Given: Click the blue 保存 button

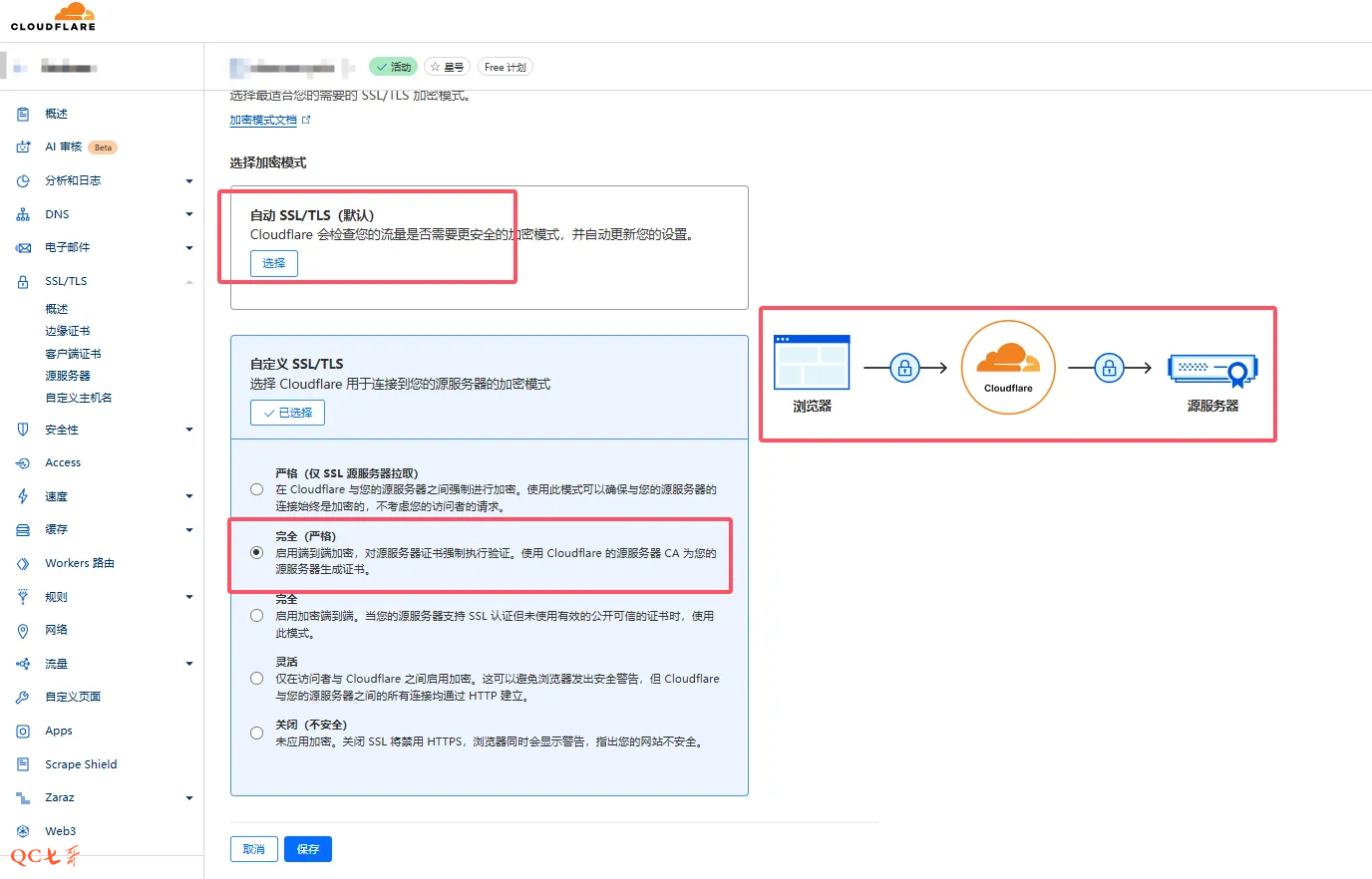Looking at the screenshot, I should [x=308, y=849].
